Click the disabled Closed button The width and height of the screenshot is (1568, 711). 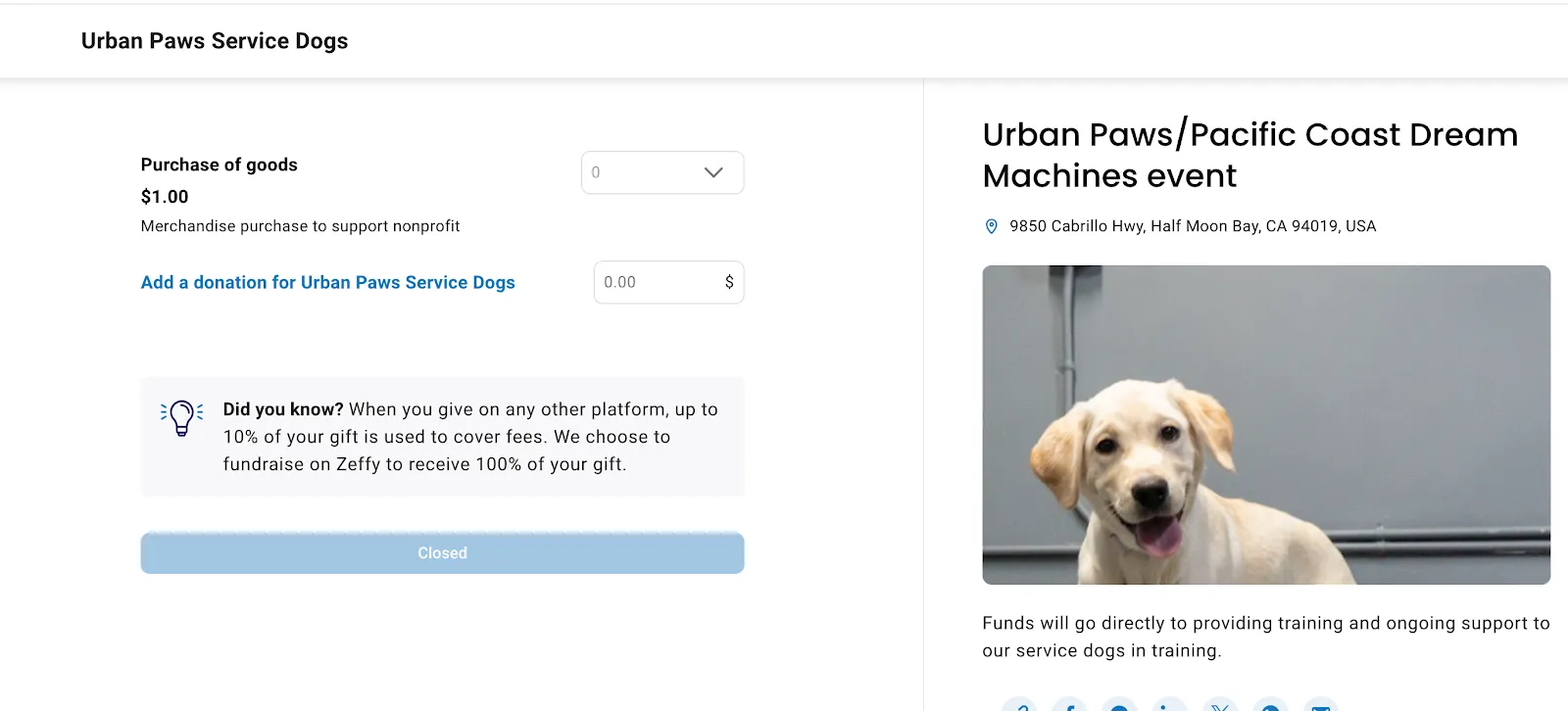442,553
